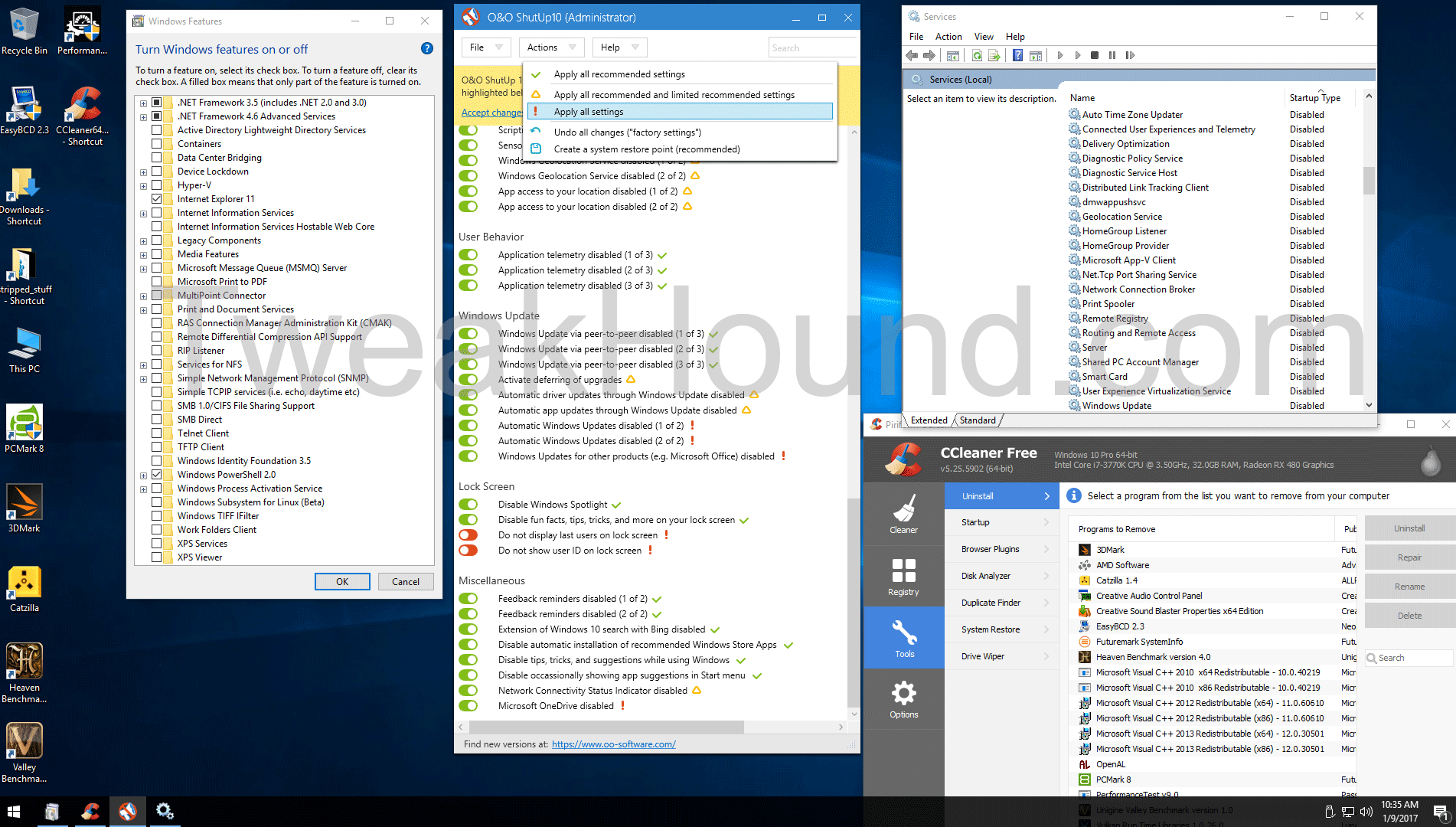1456x827 pixels.
Task: Open CCleaner Options gear section
Action: pos(904,698)
